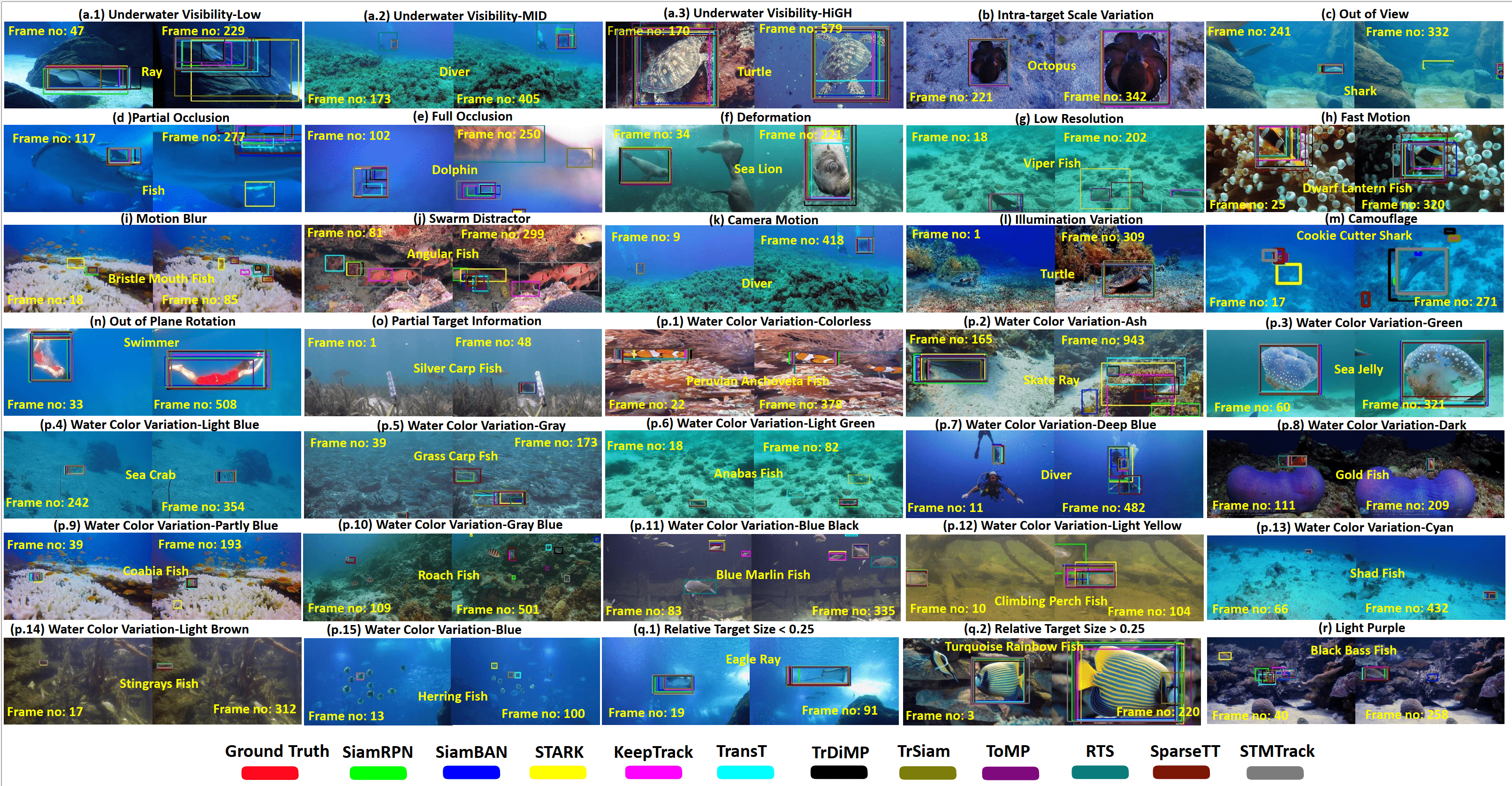
Task: Click the magenta KeepTrack legend swatch
Action: [653, 772]
